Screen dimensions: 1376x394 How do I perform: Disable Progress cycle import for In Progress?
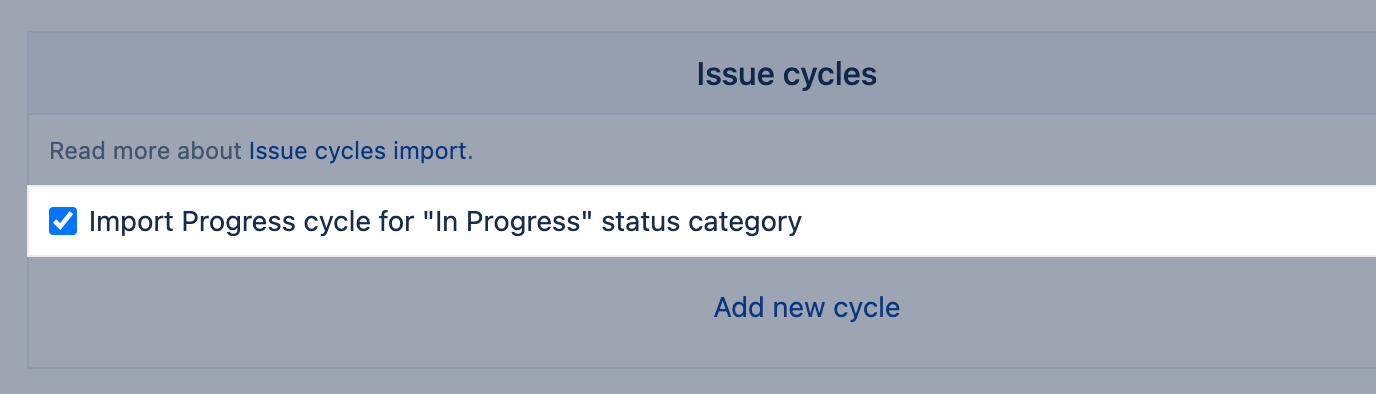(63, 221)
